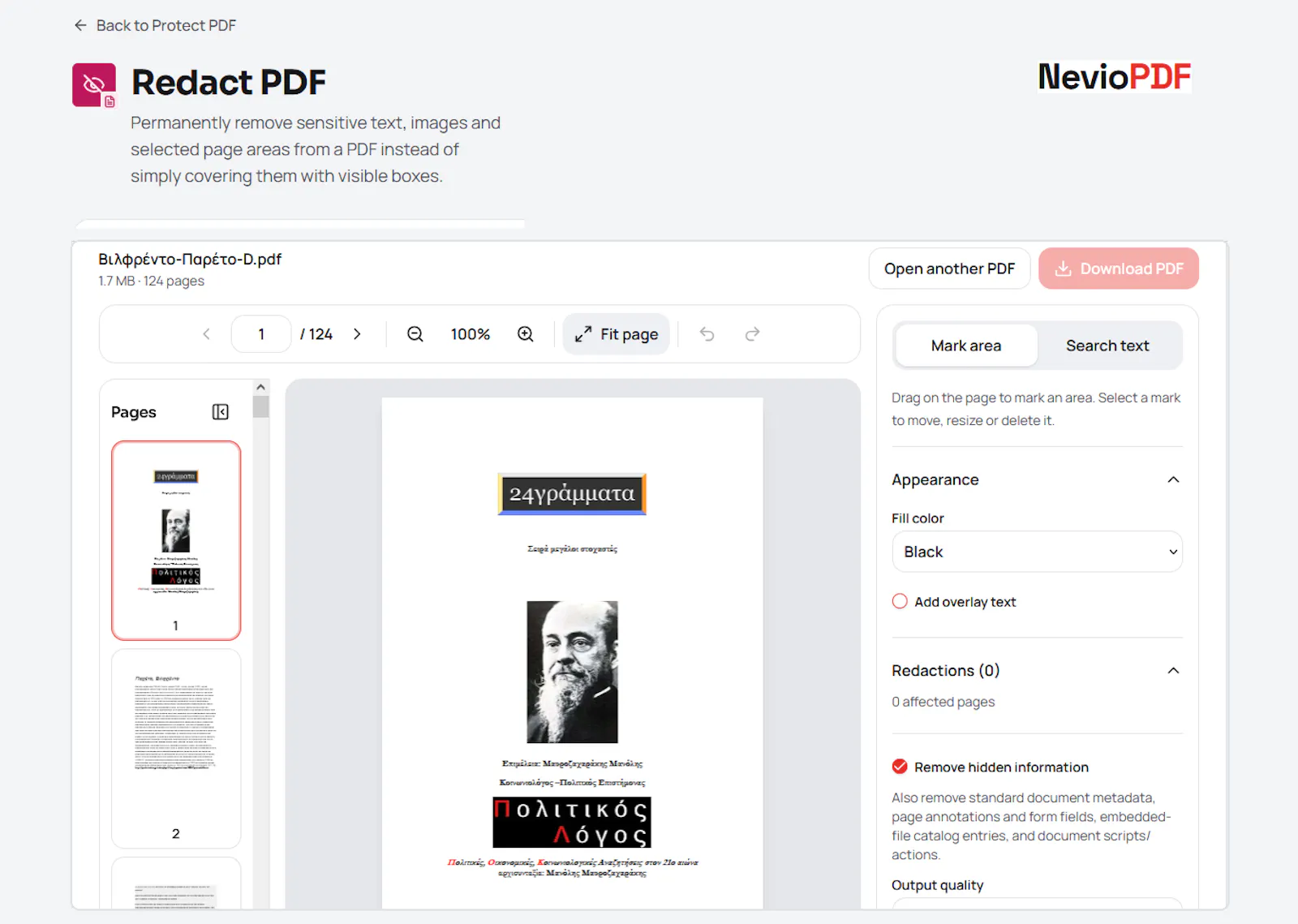This screenshot has width=1298, height=924.
Task: Zoom out of the page
Action: tap(415, 334)
